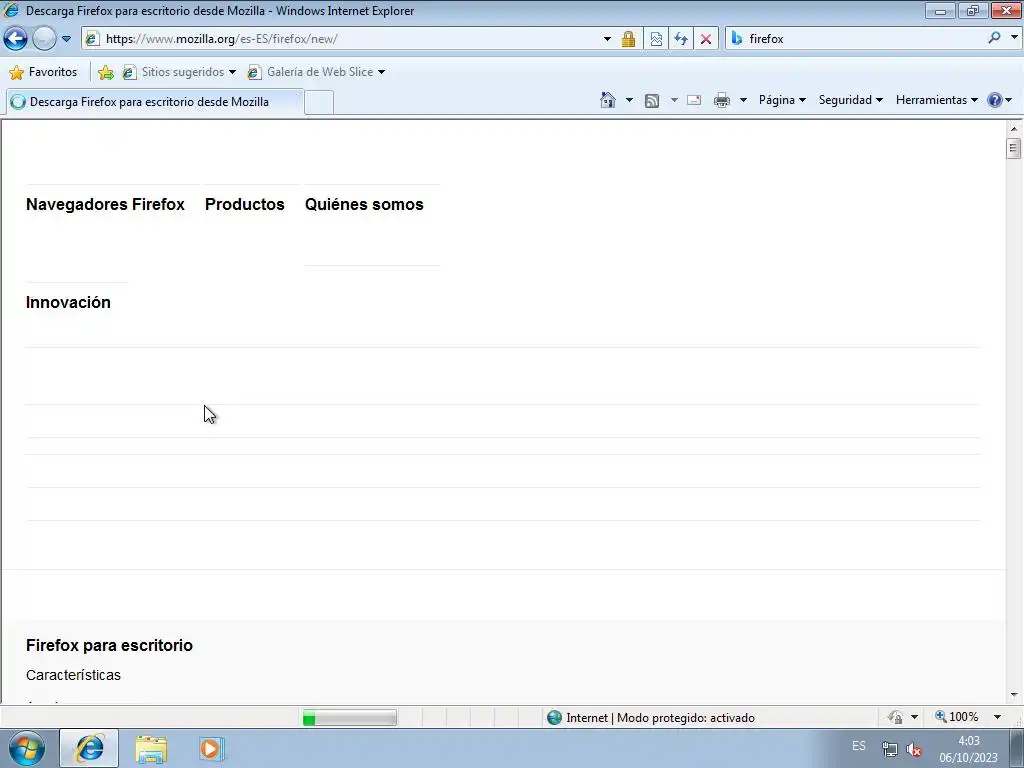
Task: Run search with the magnifier icon
Action: (994, 38)
